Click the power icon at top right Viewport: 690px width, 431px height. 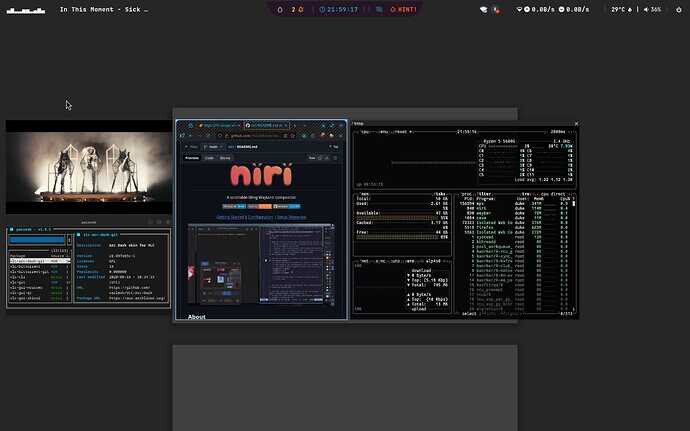pos(677,9)
